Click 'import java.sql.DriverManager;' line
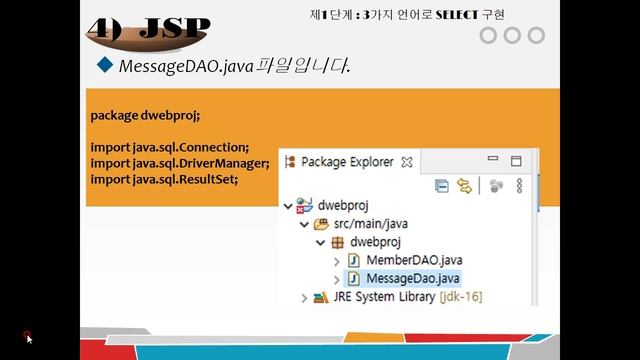 click(x=180, y=163)
